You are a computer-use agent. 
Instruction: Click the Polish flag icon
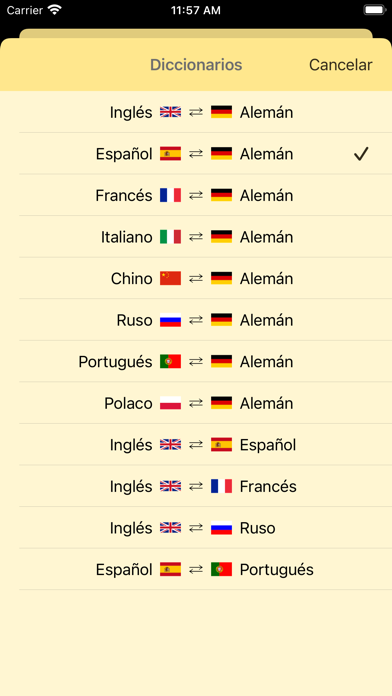coord(170,403)
